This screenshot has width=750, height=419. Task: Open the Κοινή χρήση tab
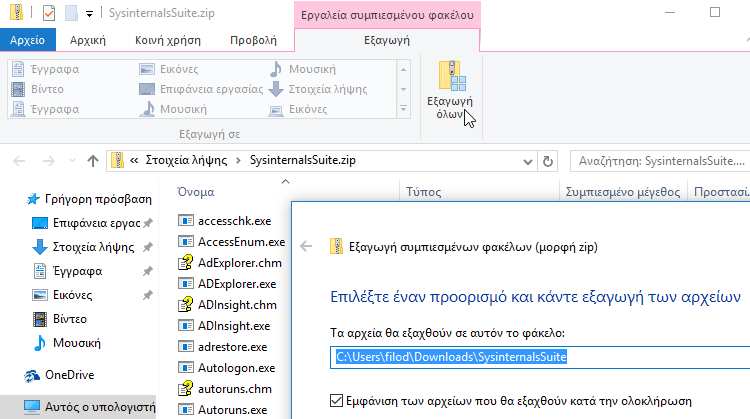(168, 40)
